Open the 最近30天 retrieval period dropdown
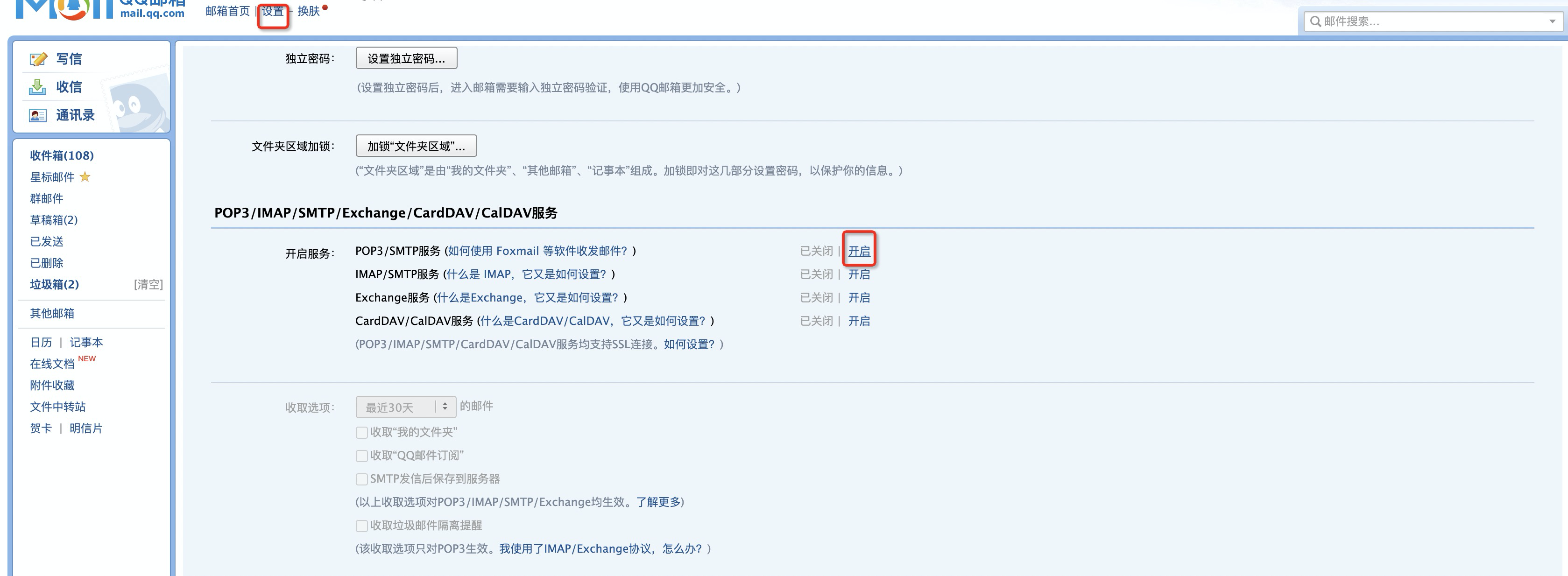The image size is (1568, 576). (406, 407)
